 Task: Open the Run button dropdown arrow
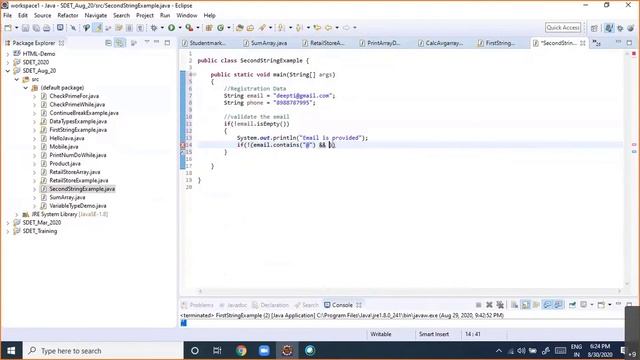click(179, 28)
